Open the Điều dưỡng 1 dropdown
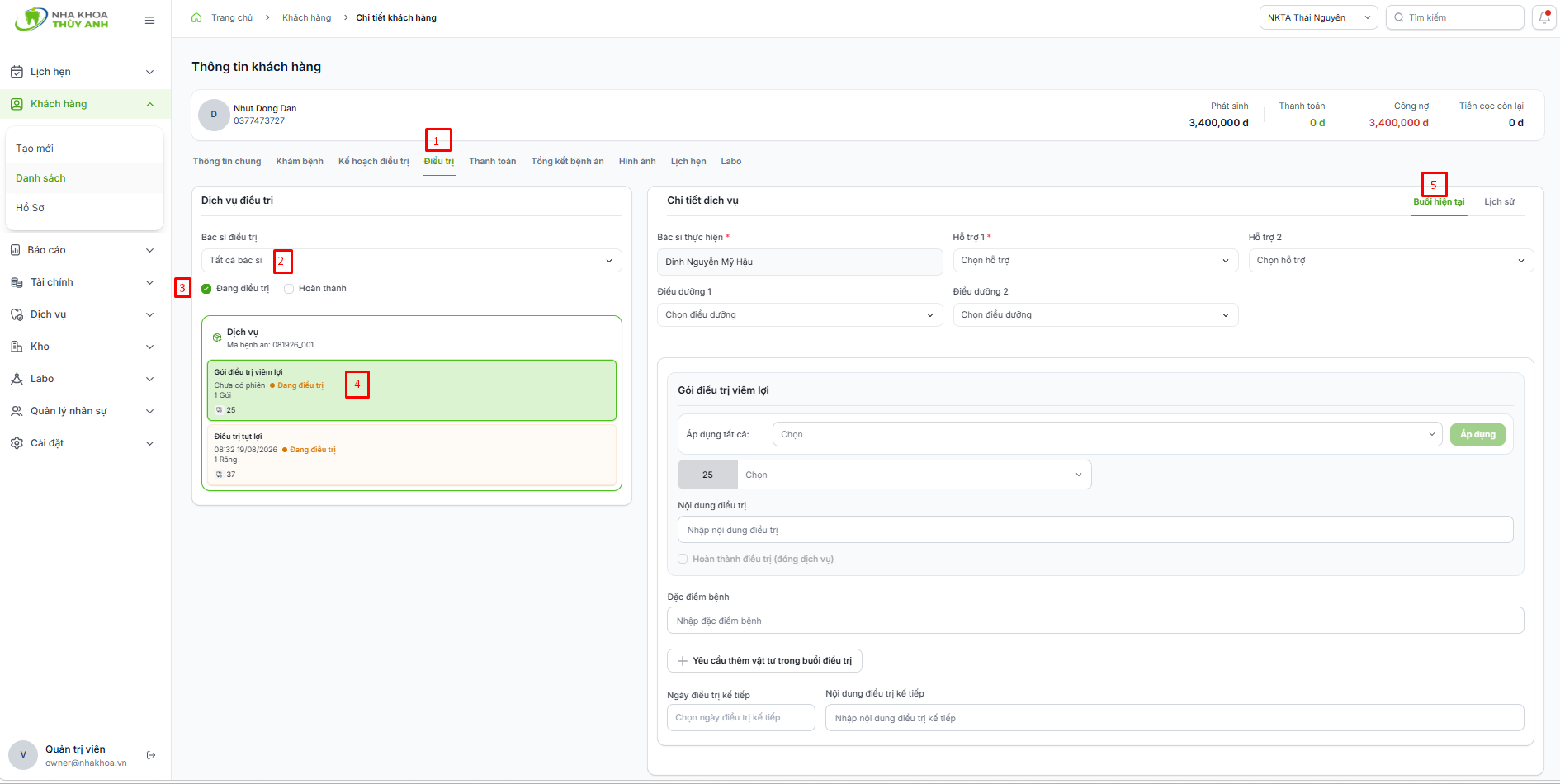Screen dimensions: 1560x784 (800, 315)
